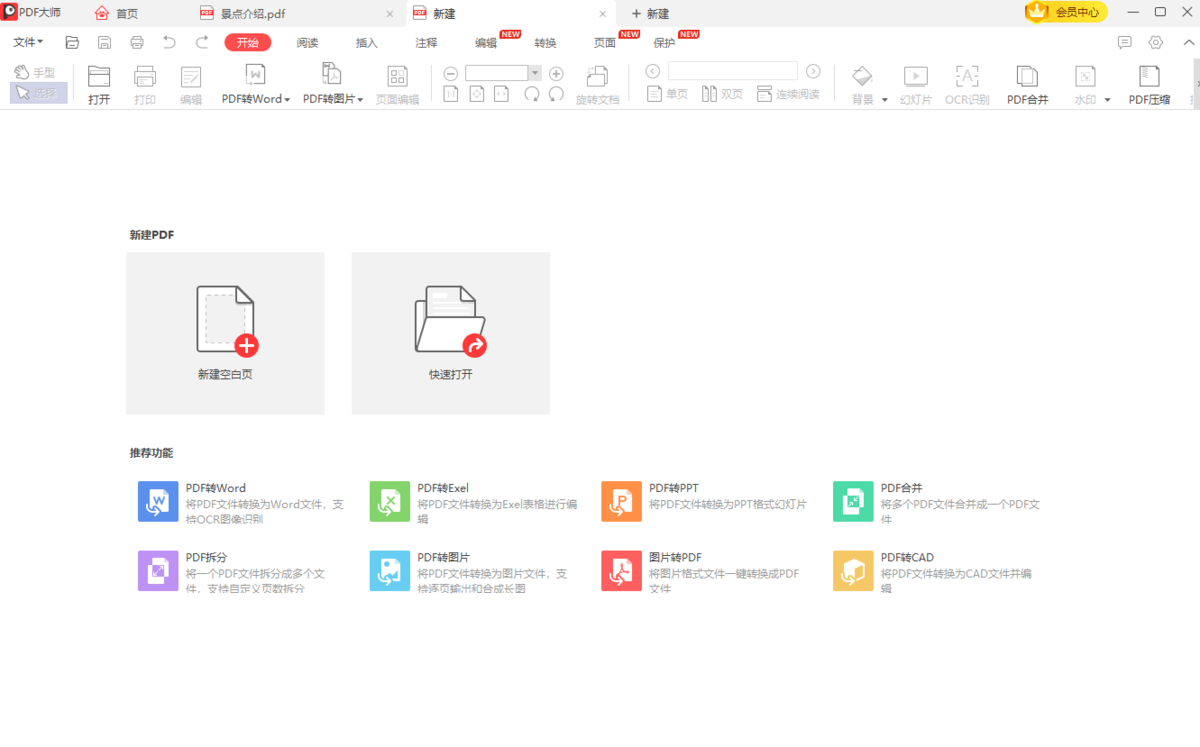The width and height of the screenshot is (1200, 747).
Task: Click the 旋转文档 rotate document icon
Action: point(597,83)
